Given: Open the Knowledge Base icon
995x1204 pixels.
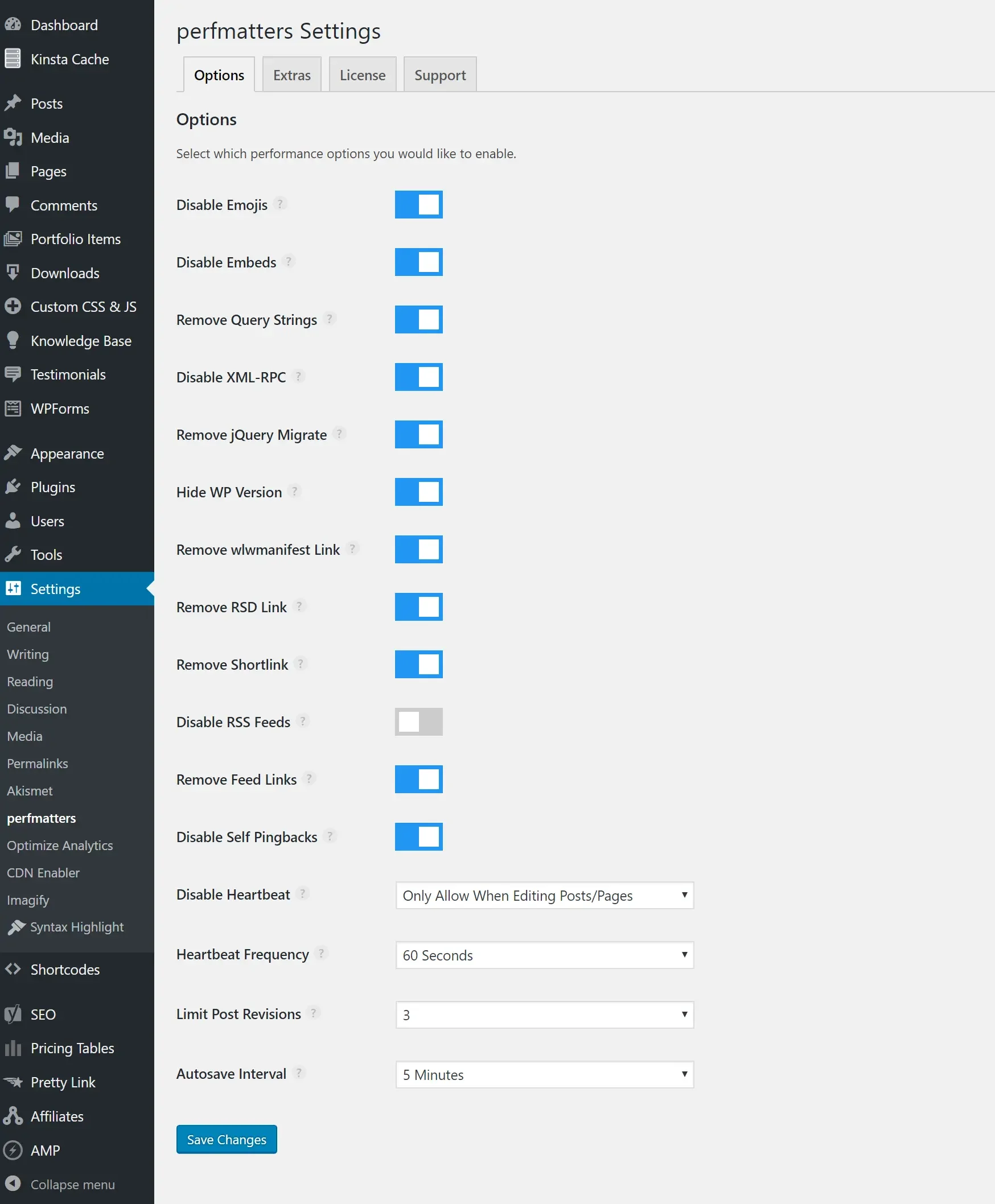Looking at the screenshot, I should (x=14, y=340).
